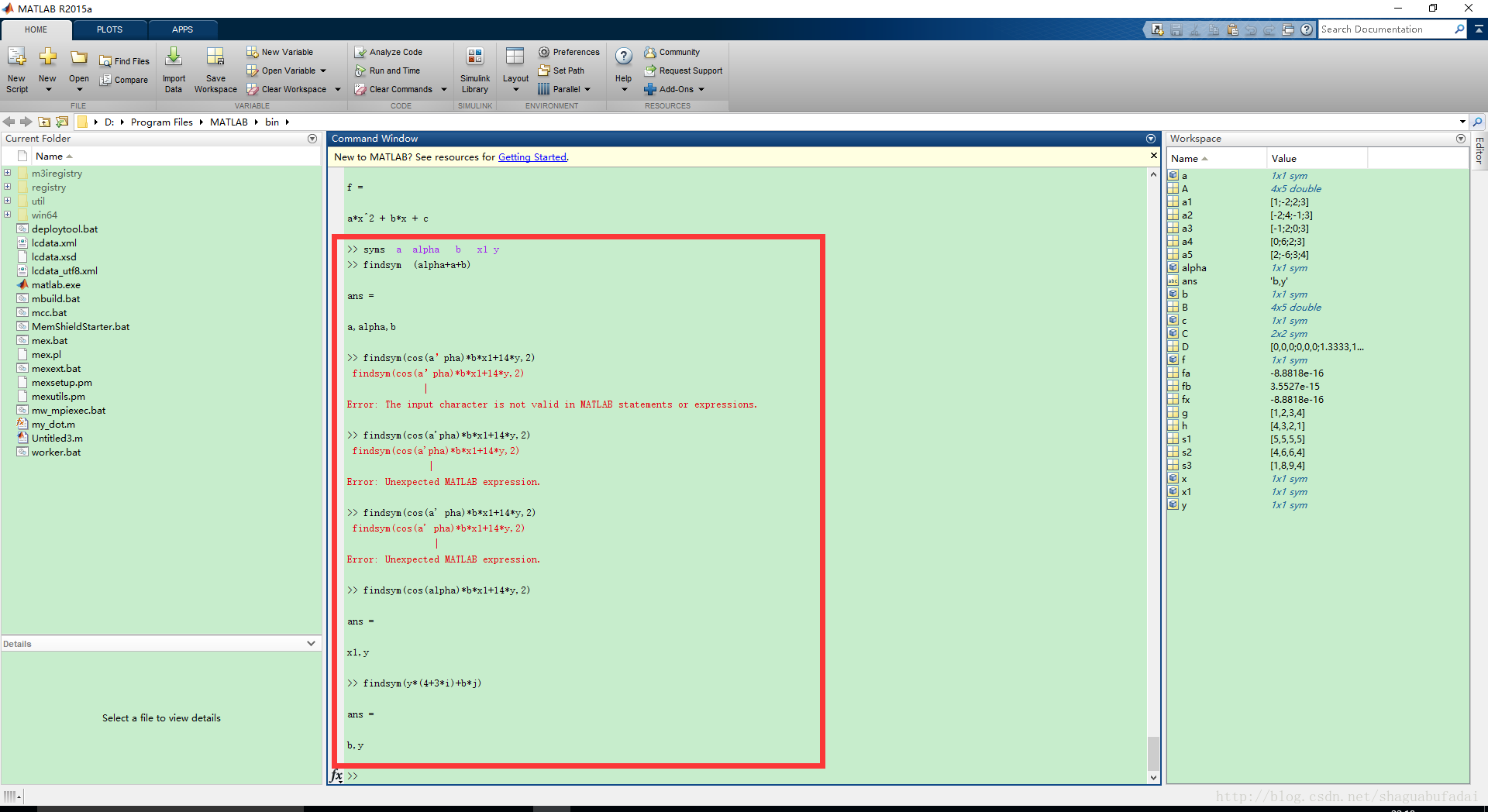The width and height of the screenshot is (1488, 812).
Task: Create a New Variable
Action: [280, 52]
